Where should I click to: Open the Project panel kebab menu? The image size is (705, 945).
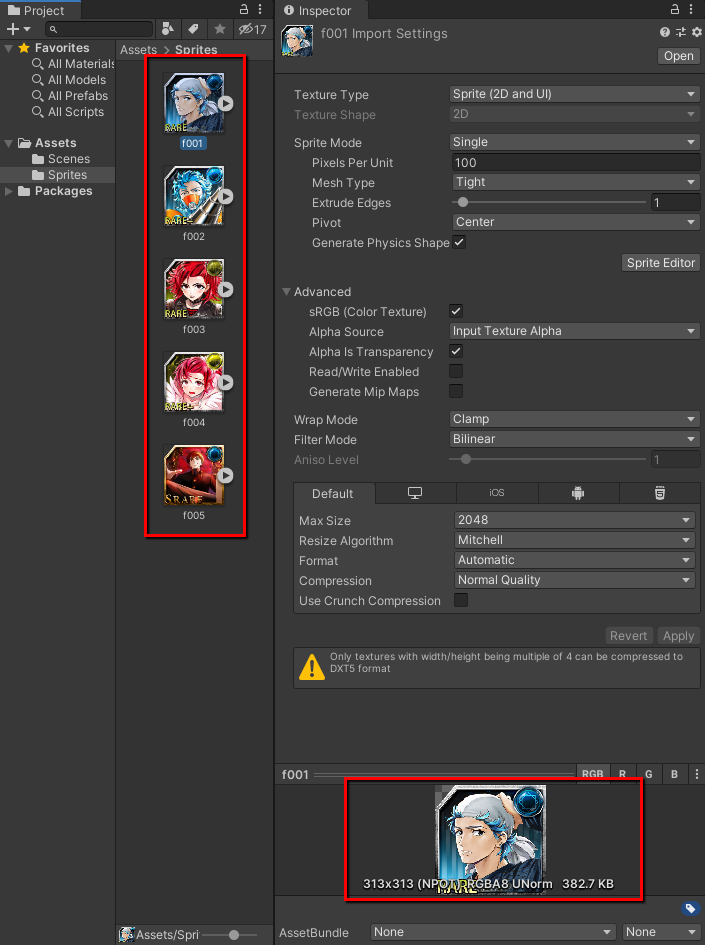click(260, 9)
